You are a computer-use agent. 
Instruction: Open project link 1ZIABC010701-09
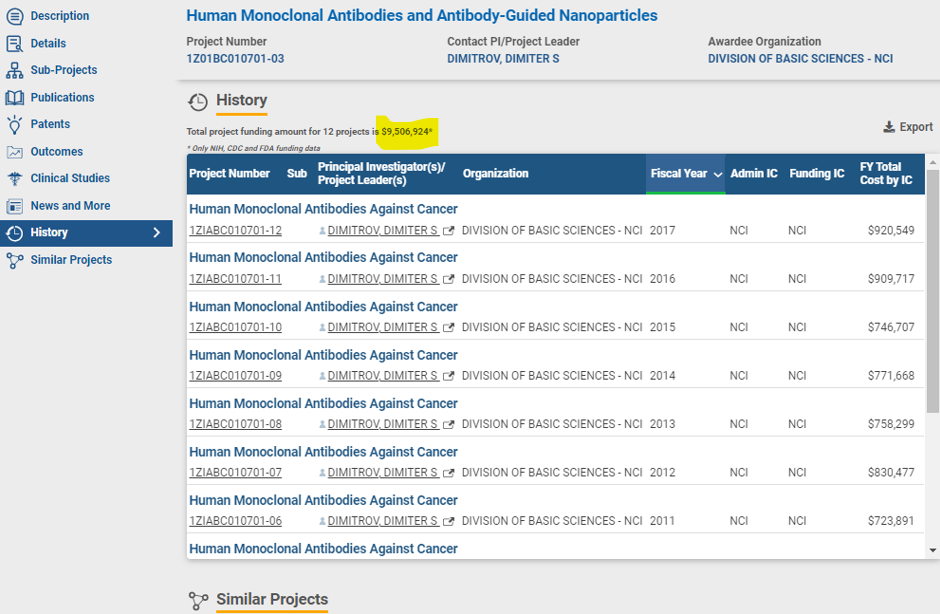[236, 376]
